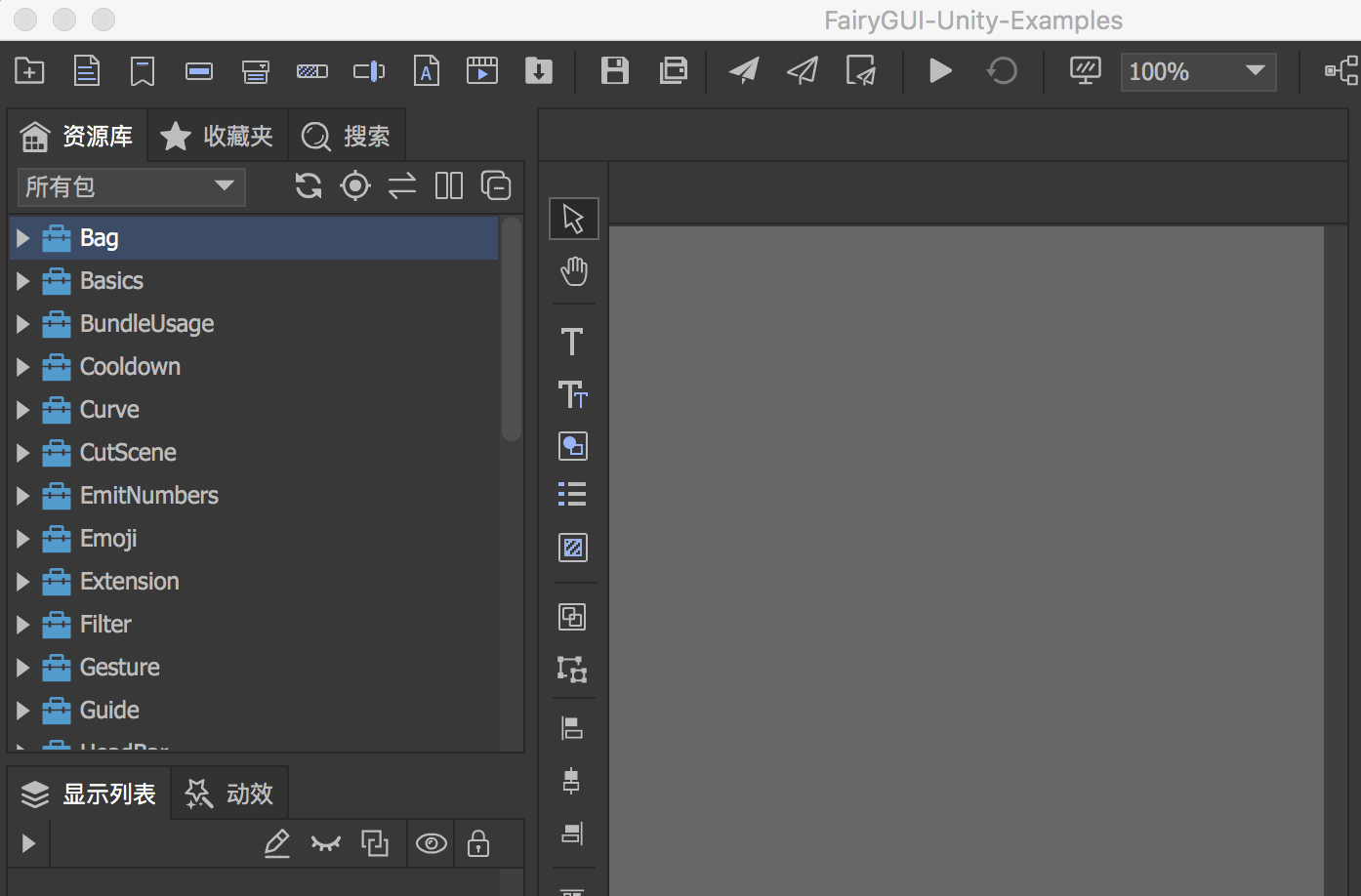Activate the hand pan tool
This screenshot has width=1361, height=896.
573,271
